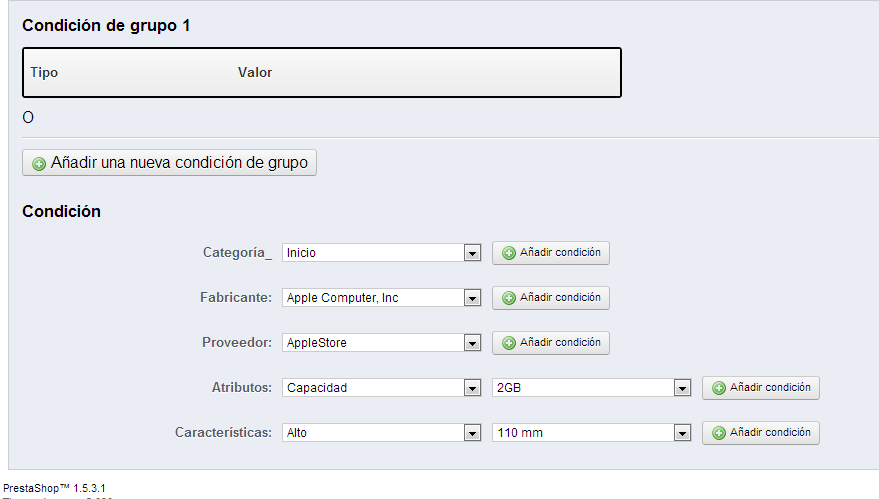Open the Proveedor dropdown showing AppleStore

pos(382,343)
